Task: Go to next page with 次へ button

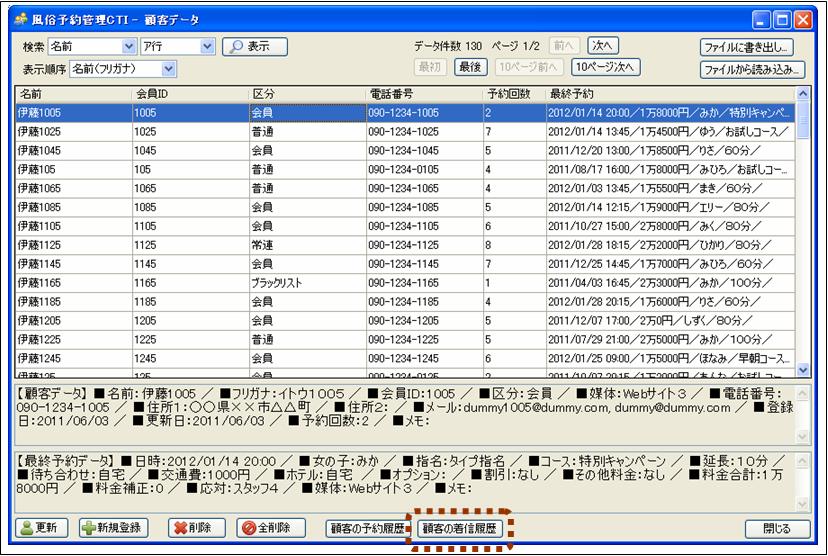Action: point(603,46)
